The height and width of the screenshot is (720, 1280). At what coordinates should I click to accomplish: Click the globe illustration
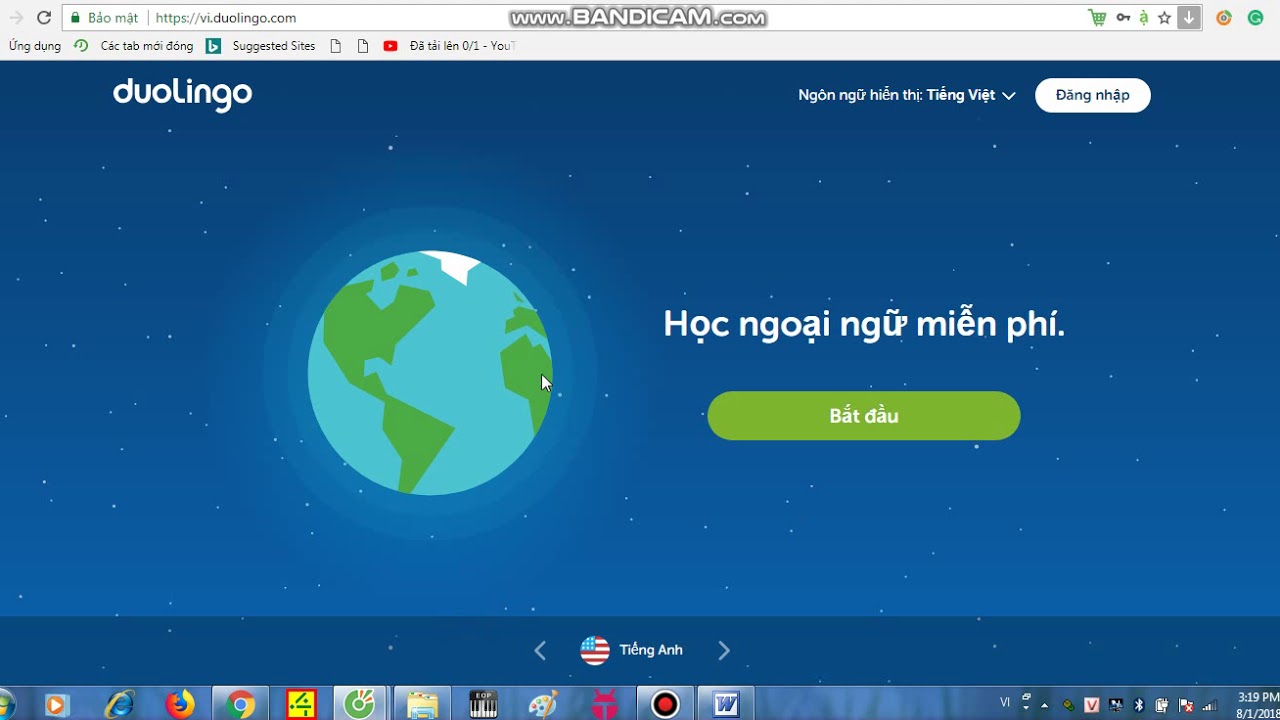coord(430,373)
